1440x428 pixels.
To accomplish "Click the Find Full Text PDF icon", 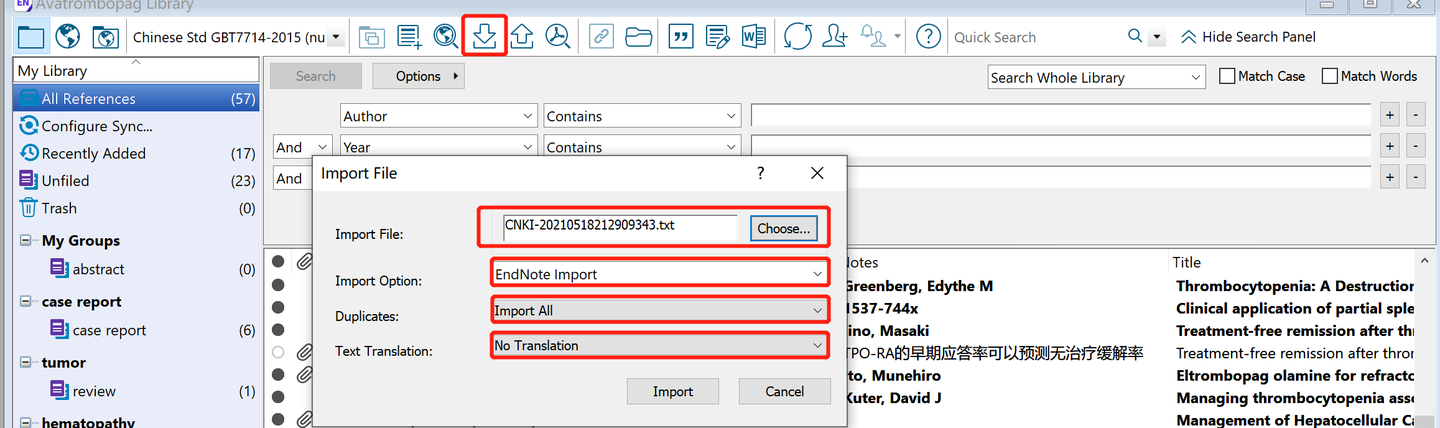I will tap(558, 37).
